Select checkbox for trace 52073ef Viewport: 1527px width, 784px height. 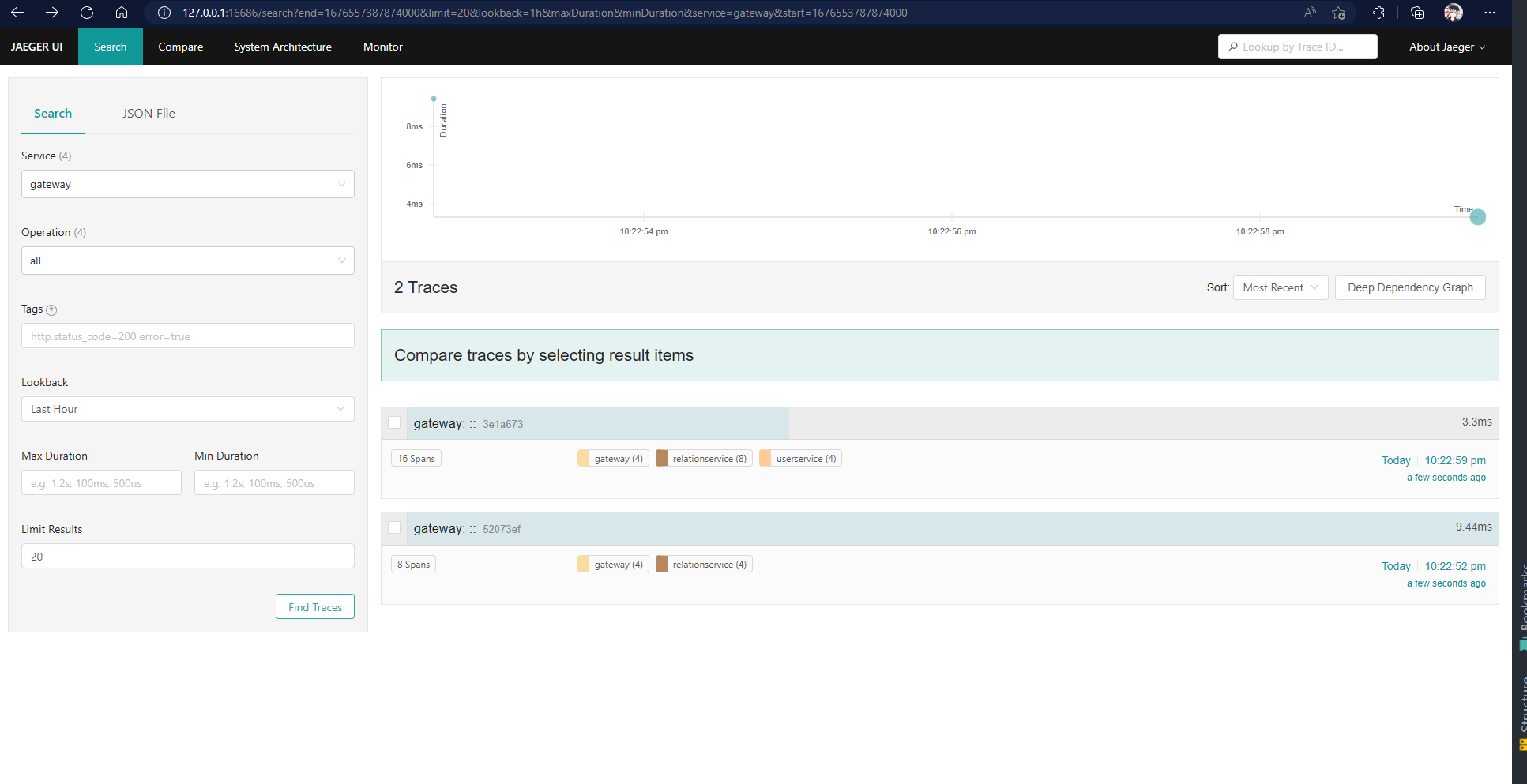click(394, 527)
